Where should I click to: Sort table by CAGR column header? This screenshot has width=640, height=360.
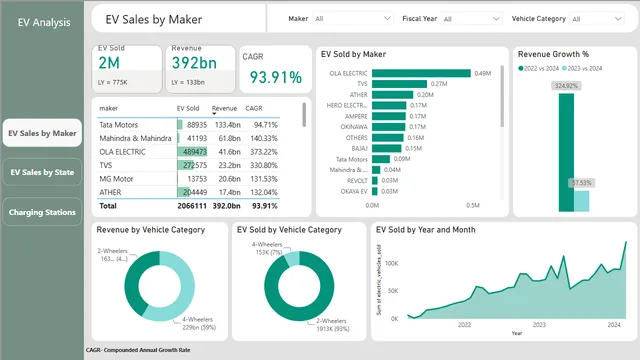point(254,108)
